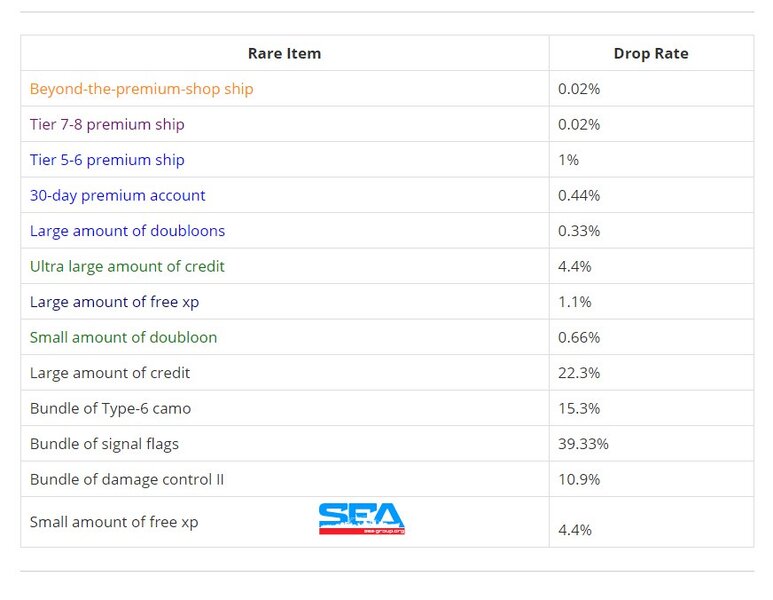Select the Small amount of free xp row
773x600 pixels.
point(114,522)
